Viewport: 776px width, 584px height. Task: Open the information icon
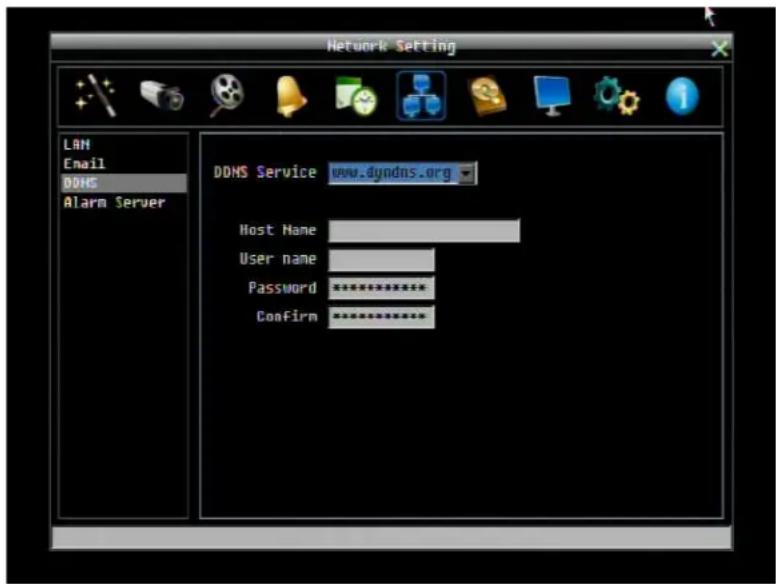point(682,96)
